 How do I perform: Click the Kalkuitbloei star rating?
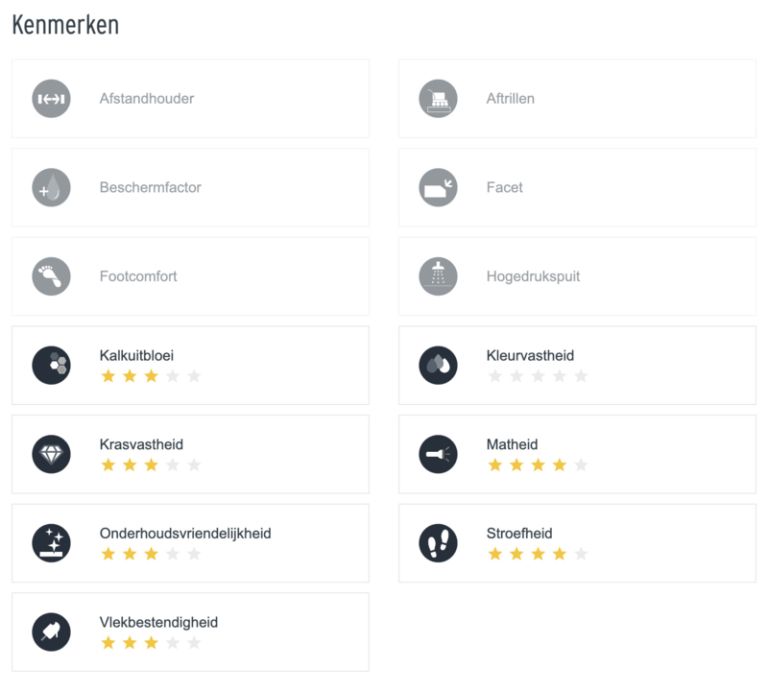[151, 376]
